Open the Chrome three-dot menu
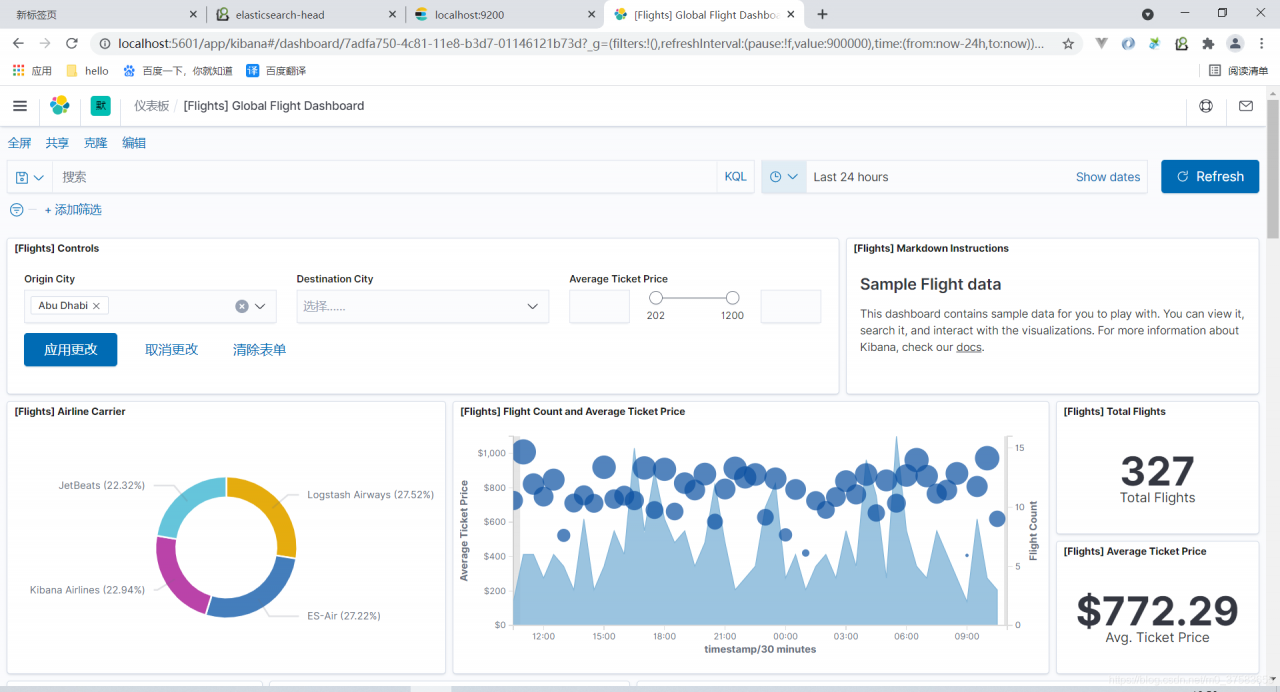The width and height of the screenshot is (1280, 692). pos(1262,44)
